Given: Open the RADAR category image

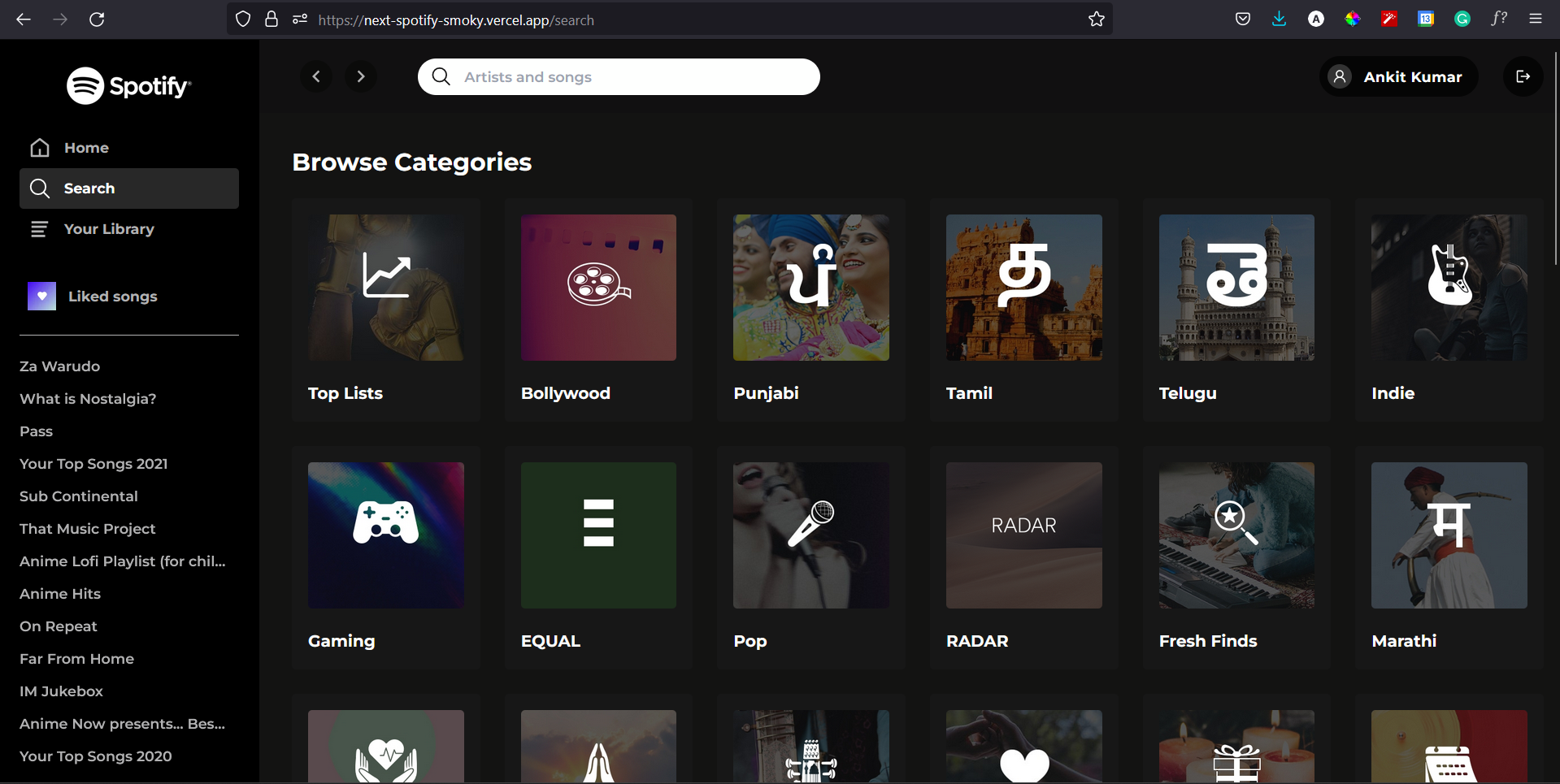Looking at the screenshot, I should (x=1024, y=535).
